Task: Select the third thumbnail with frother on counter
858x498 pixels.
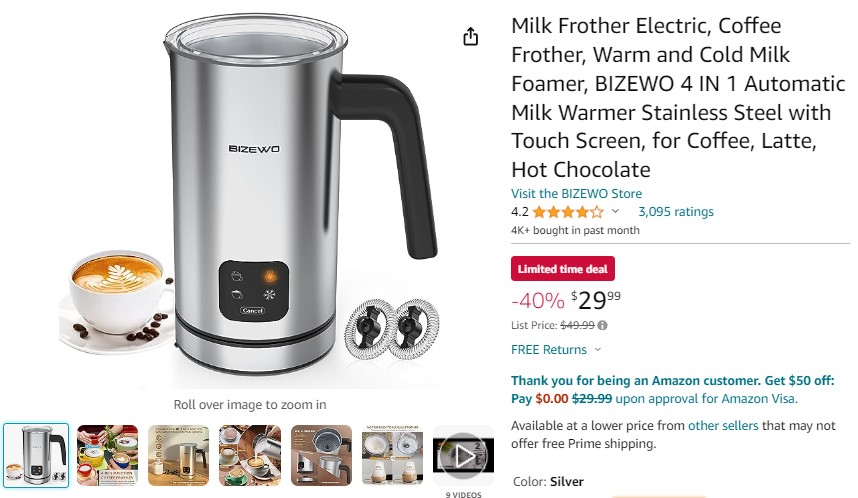Action: coord(178,455)
